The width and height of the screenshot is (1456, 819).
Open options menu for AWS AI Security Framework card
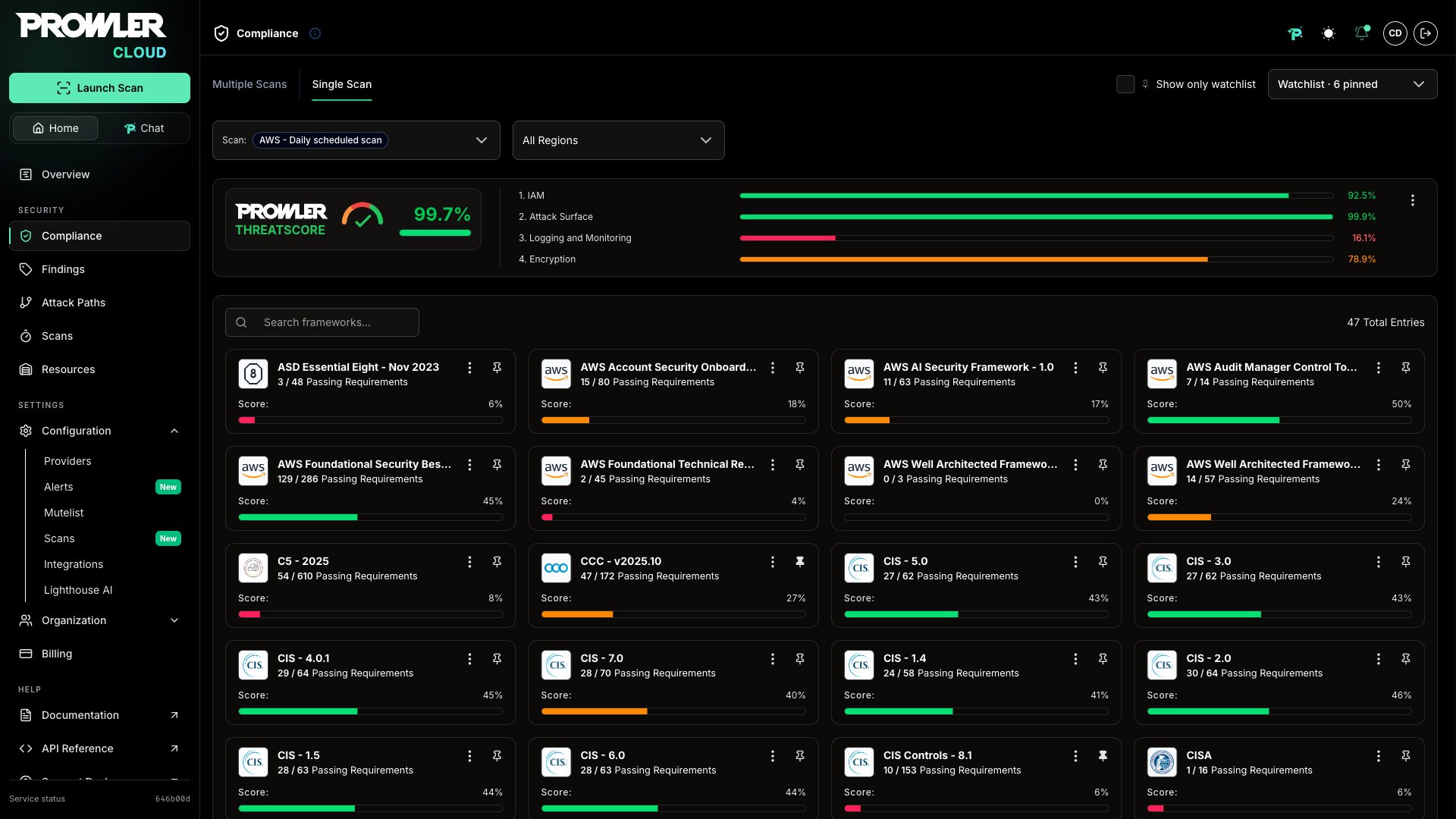click(1075, 368)
